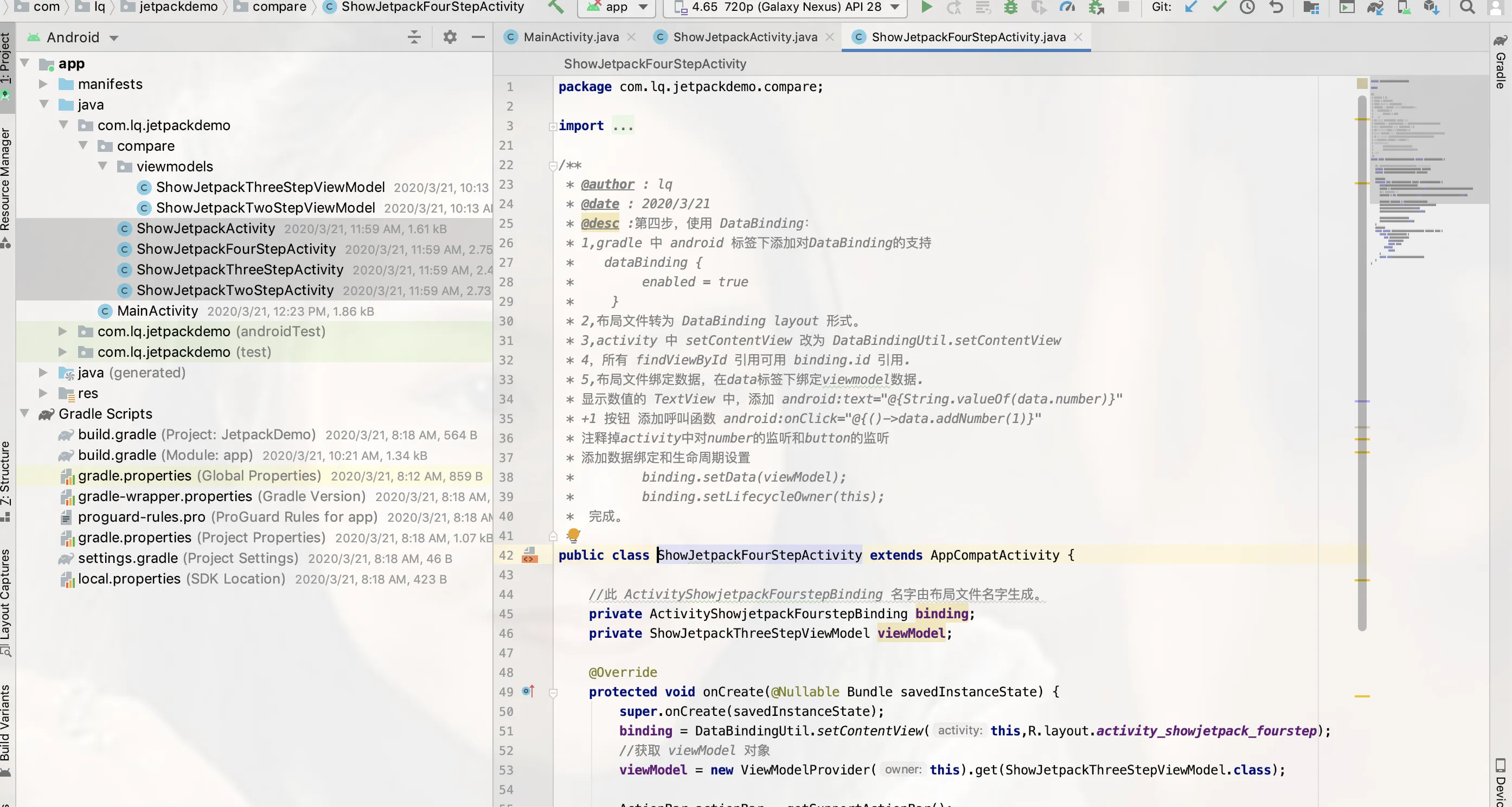Screen dimensions: 1512x807
Task: Click Run Anything icon in toolbar
Action: coord(1347,7)
